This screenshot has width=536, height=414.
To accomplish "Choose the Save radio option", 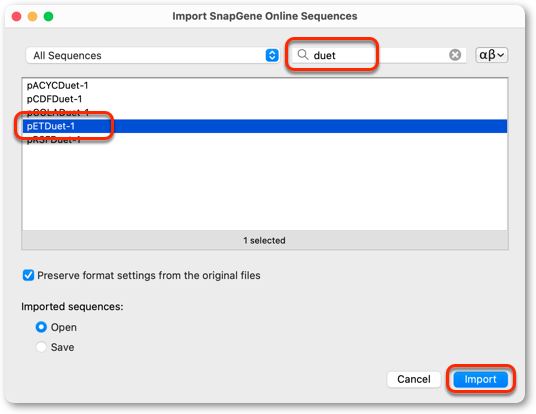I will 41,347.
